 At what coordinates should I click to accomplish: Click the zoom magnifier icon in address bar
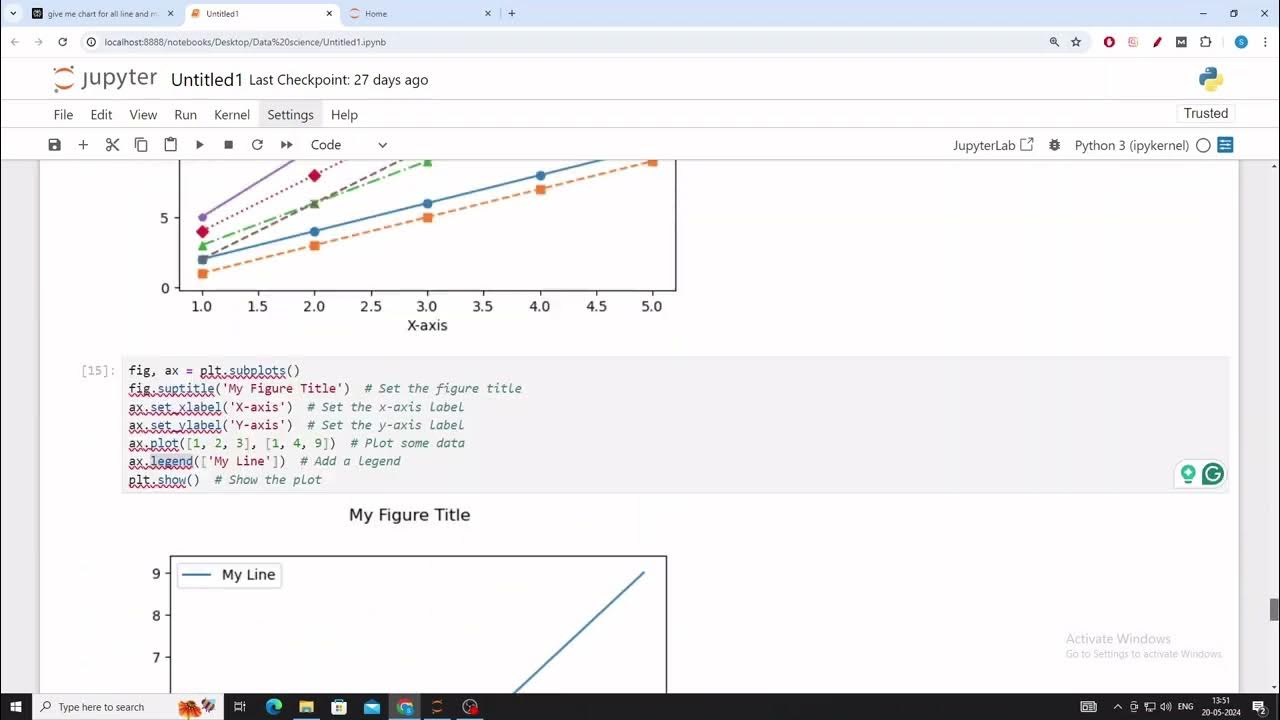click(1054, 42)
